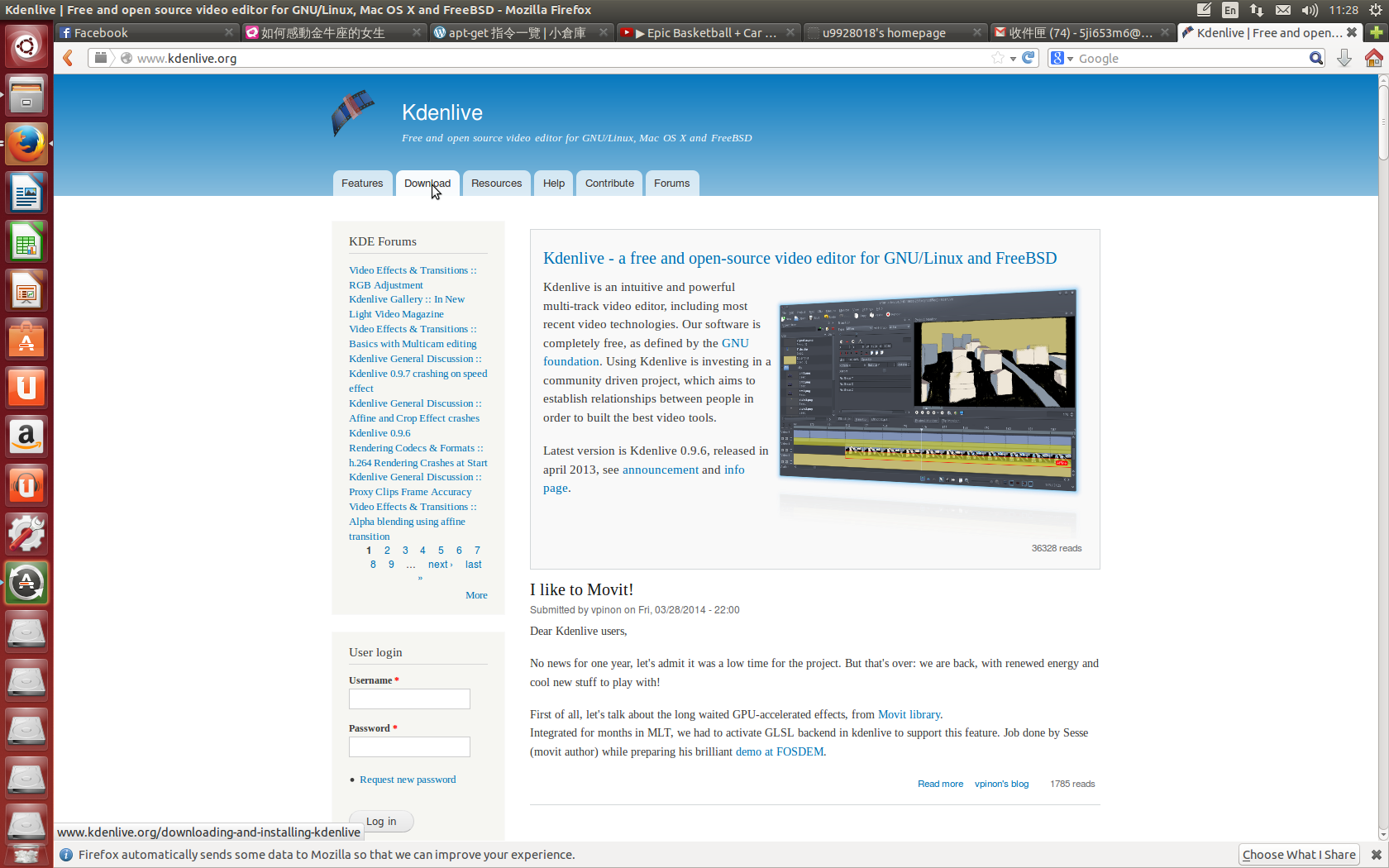Viewport: 1389px width, 868px height.
Task: Click the Log in button
Action: click(x=381, y=821)
